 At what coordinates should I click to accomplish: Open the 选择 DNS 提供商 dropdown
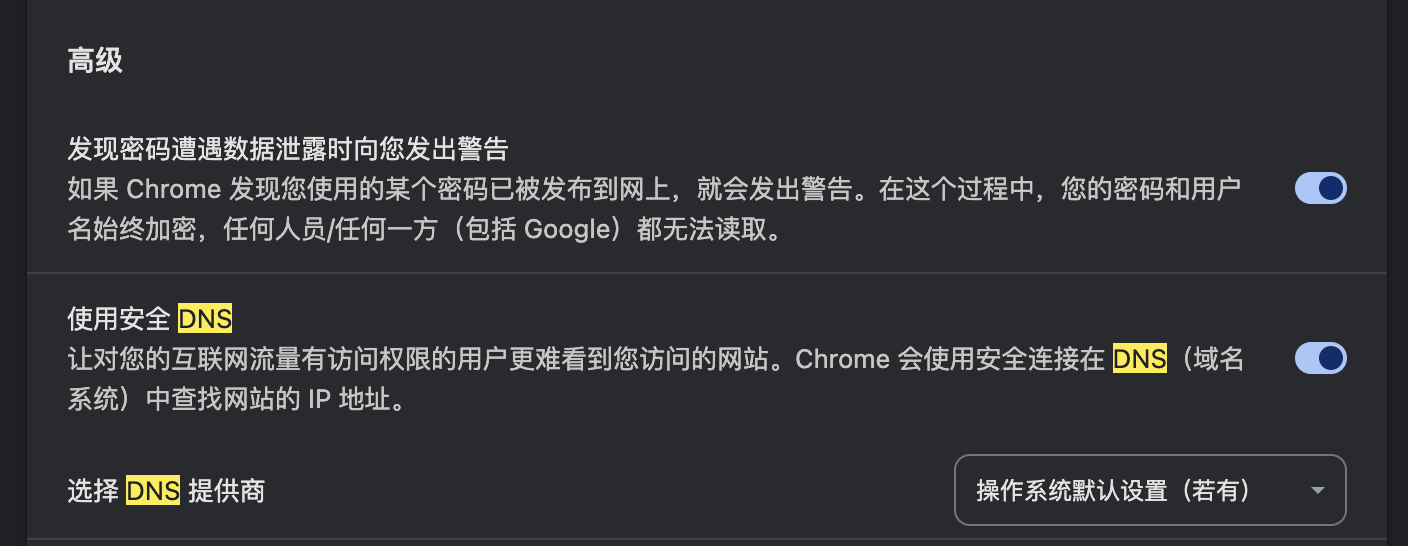[1150, 490]
